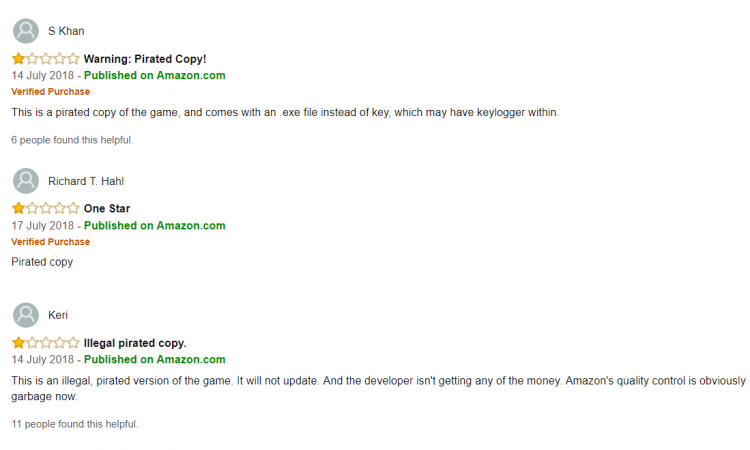Open the 'One Star' review title
Image resolution: width=750 pixels, height=450 pixels.
[107, 209]
